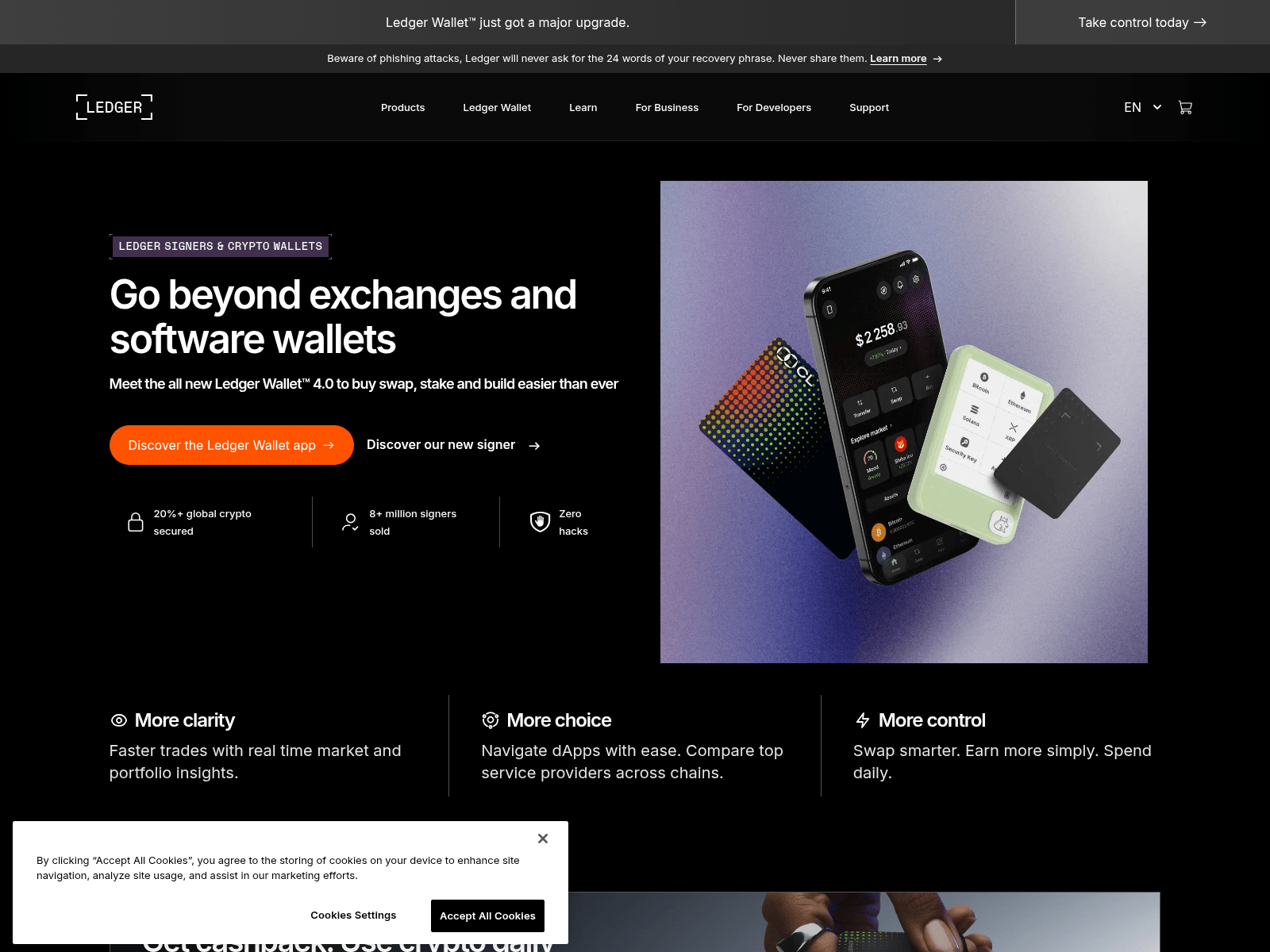1270x952 pixels.
Task: Click the lock icon beside global crypto secured
Action: (136, 522)
